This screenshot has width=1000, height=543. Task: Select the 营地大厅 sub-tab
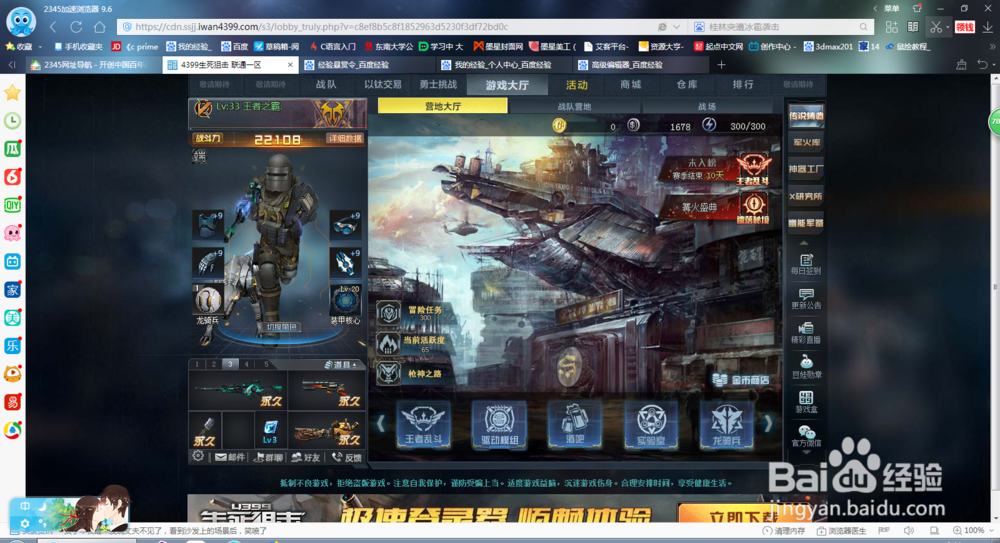pos(443,106)
